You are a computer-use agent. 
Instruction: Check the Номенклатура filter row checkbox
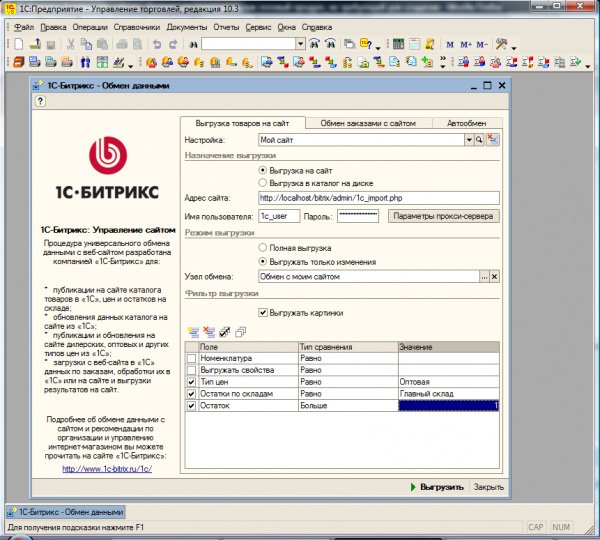click(191, 359)
